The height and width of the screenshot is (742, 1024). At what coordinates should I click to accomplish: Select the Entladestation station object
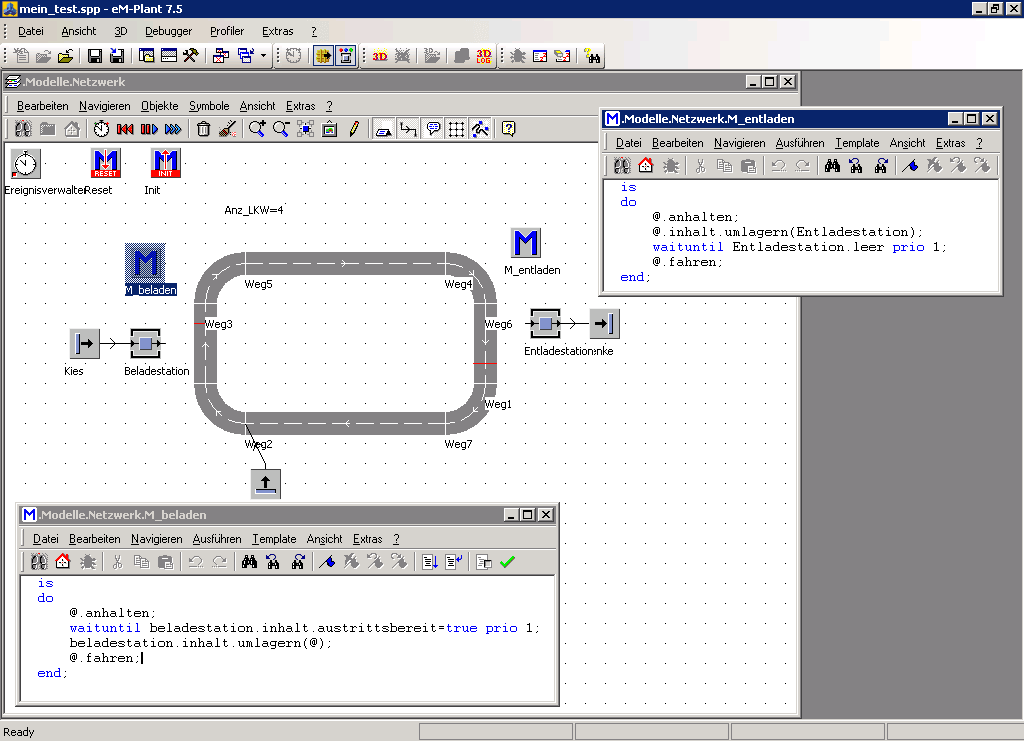click(545, 323)
